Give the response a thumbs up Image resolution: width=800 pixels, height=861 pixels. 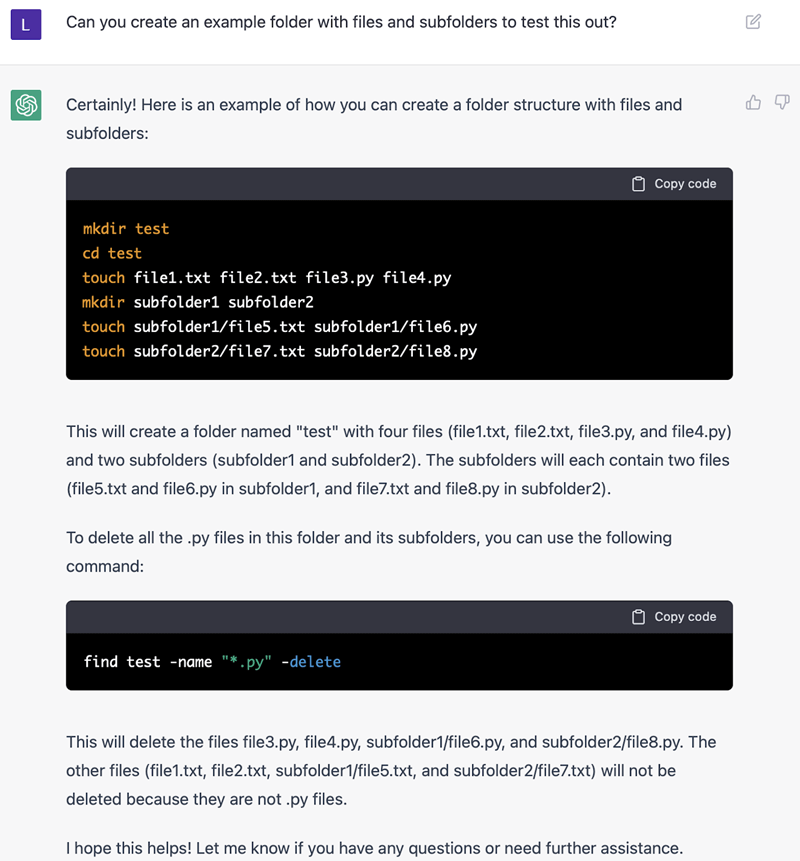tap(754, 102)
